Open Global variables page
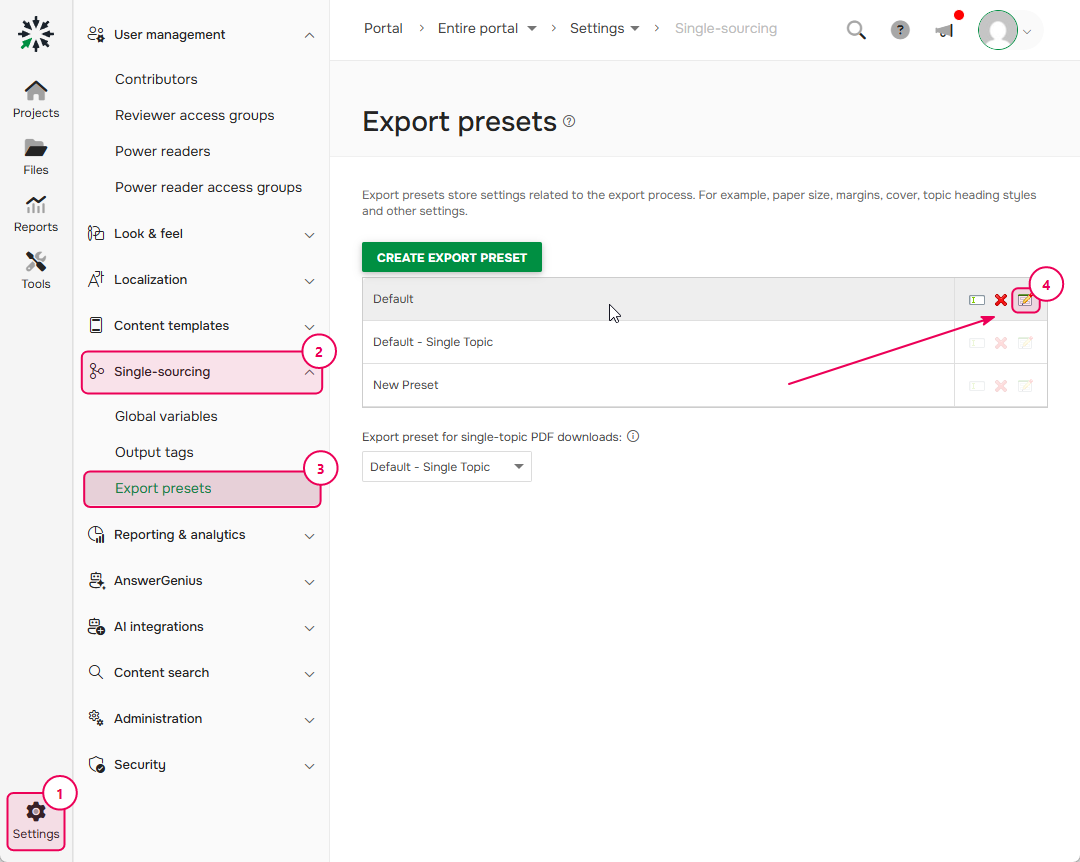This screenshot has height=862, width=1080. click(x=166, y=416)
